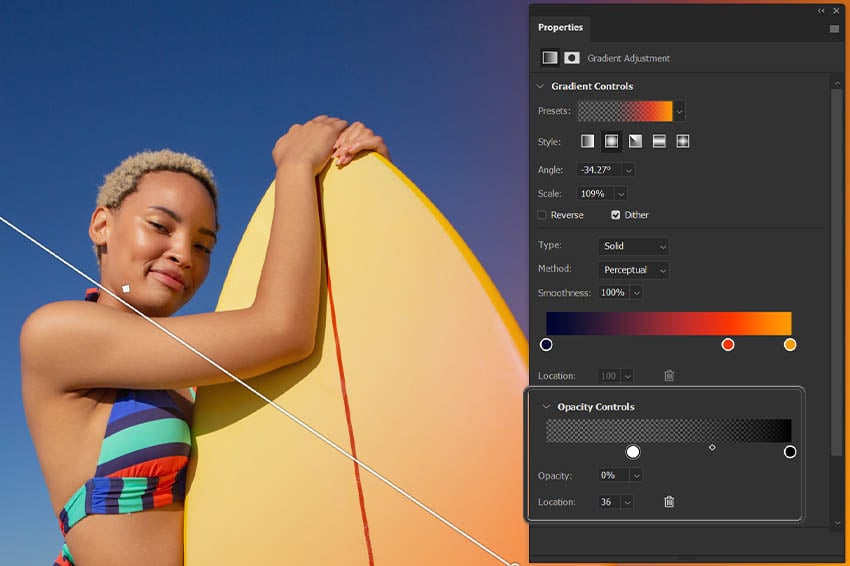Click the Opacity input field showing 0%

[x=614, y=475]
